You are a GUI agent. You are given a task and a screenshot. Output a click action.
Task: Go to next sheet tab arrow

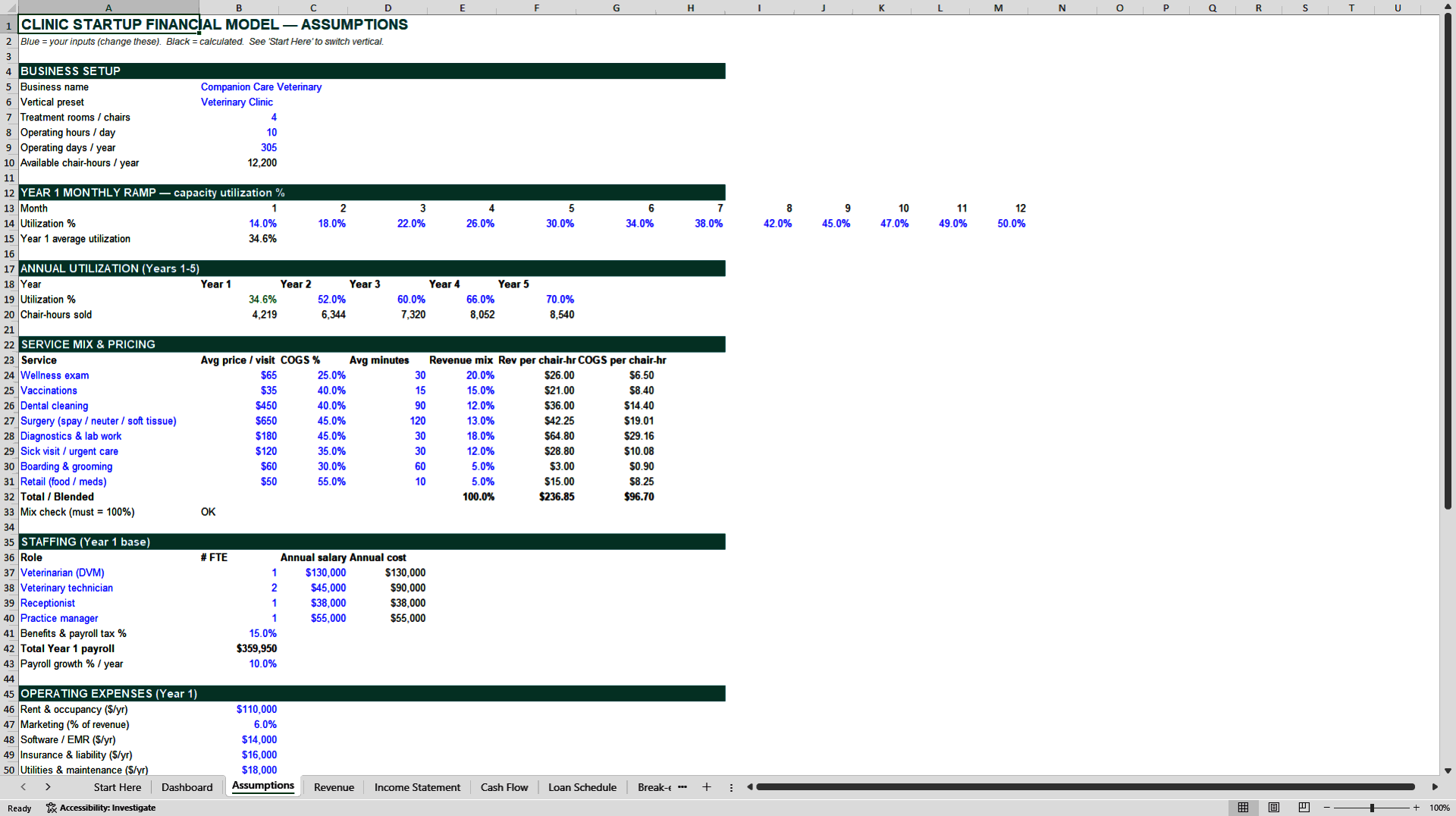point(48,787)
